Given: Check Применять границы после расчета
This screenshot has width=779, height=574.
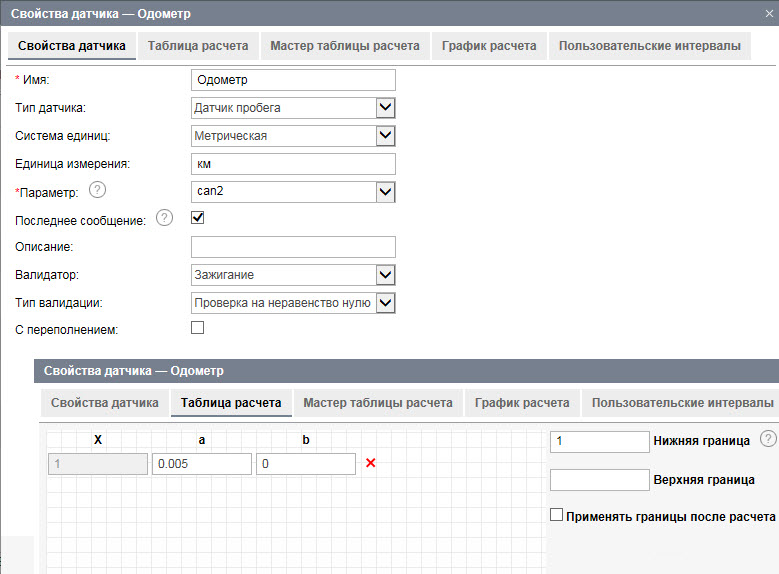Looking at the screenshot, I should pyautogui.click(x=557, y=516).
